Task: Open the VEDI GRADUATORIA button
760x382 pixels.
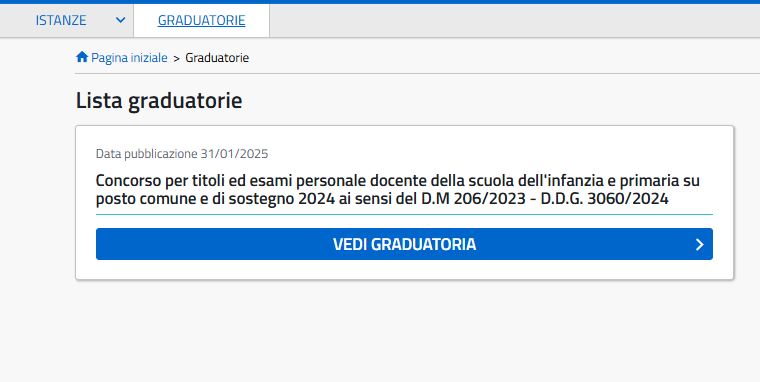Action: (404, 244)
